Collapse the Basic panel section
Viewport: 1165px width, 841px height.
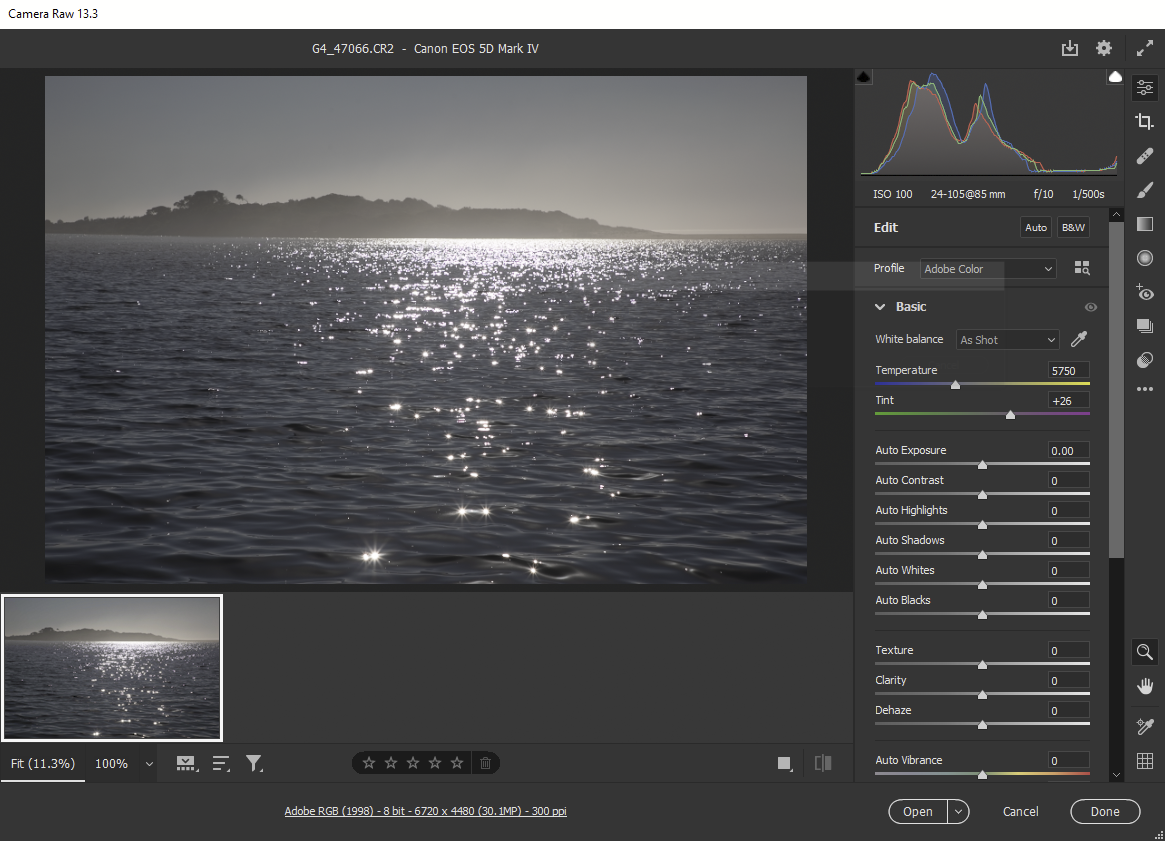[881, 307]
